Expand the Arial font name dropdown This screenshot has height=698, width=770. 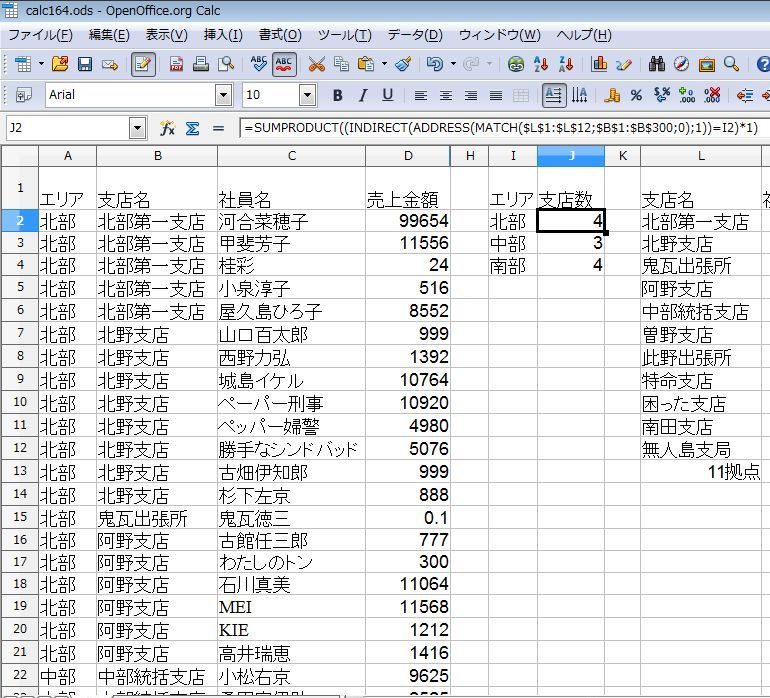point(223,96)
